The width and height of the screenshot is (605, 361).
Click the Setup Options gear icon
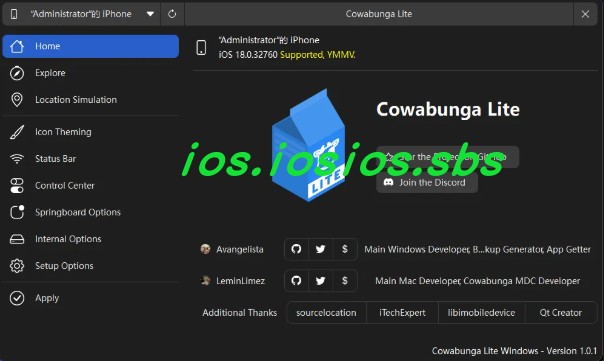tap(17, 266)
